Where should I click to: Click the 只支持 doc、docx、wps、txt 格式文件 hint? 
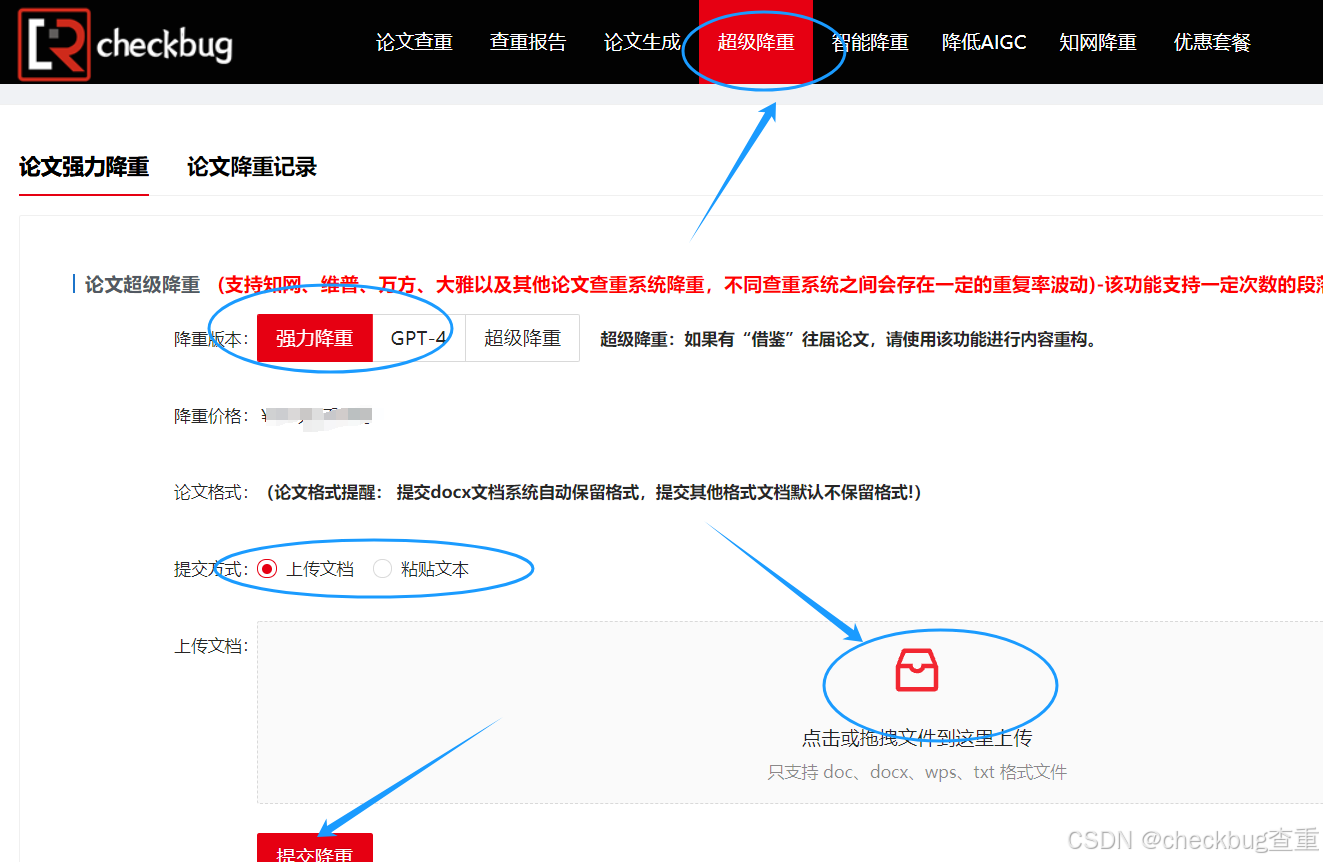point(917,772)
